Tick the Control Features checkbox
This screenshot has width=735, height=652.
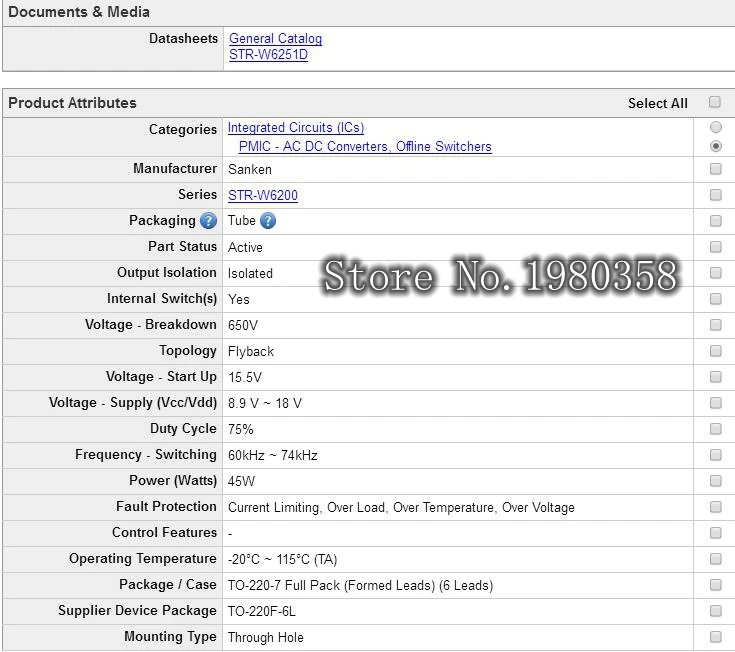click(x=715, y=533)
